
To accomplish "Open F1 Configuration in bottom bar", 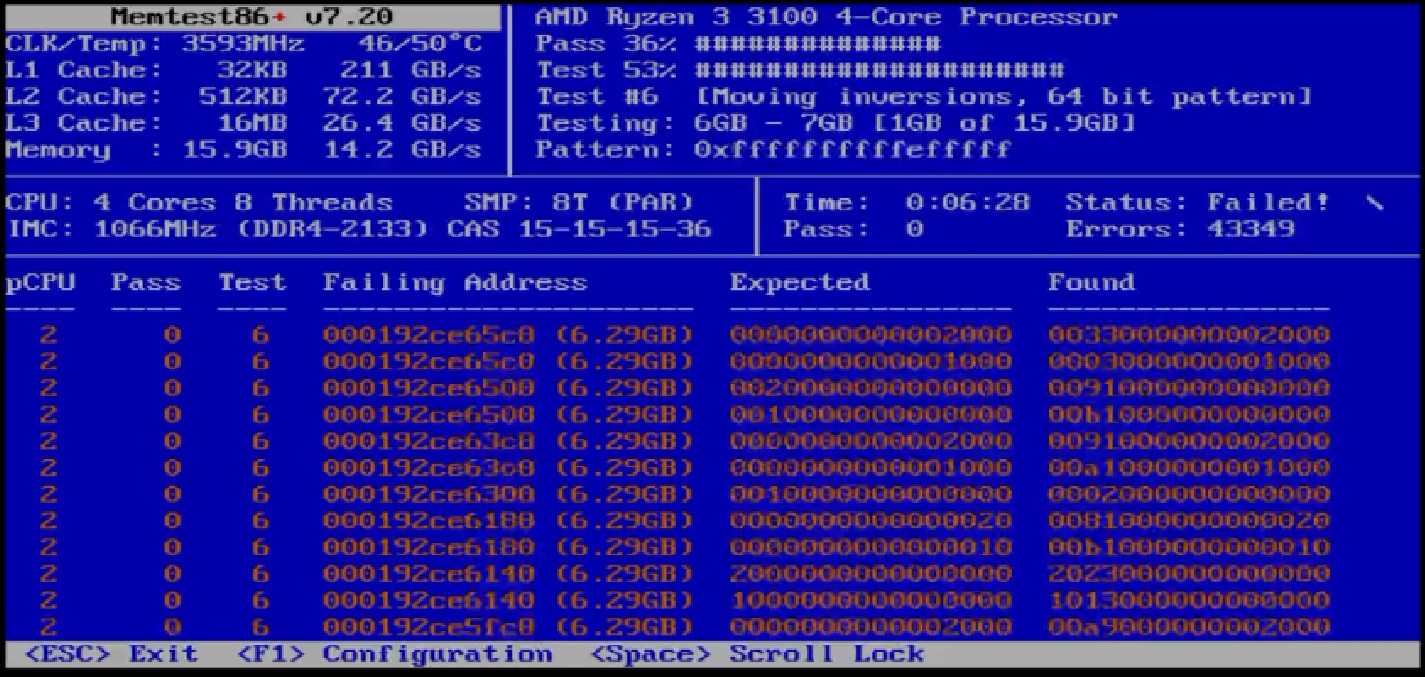I will pos(395,655).
